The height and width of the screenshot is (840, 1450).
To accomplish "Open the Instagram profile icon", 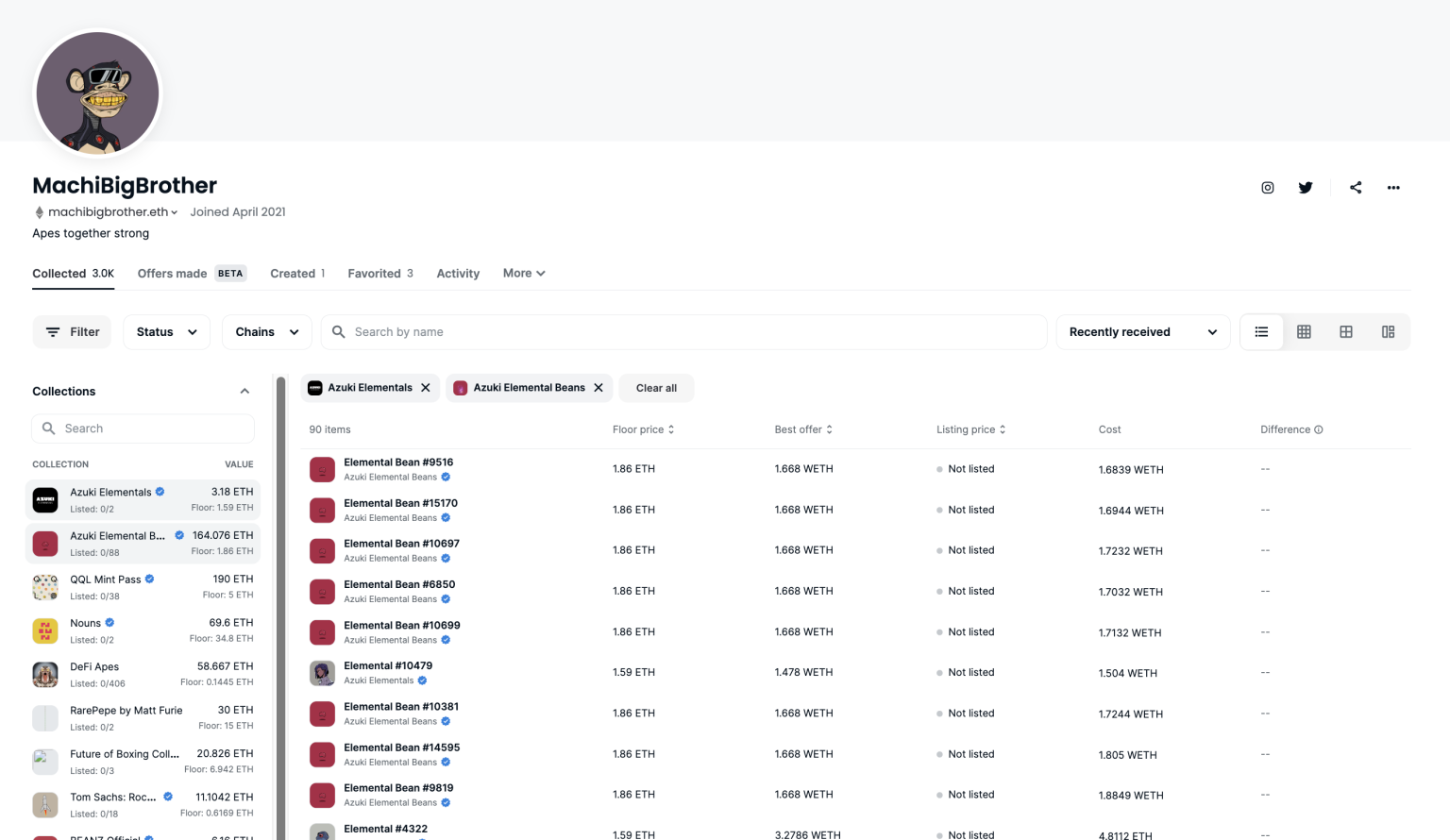I will point(1268,188).
